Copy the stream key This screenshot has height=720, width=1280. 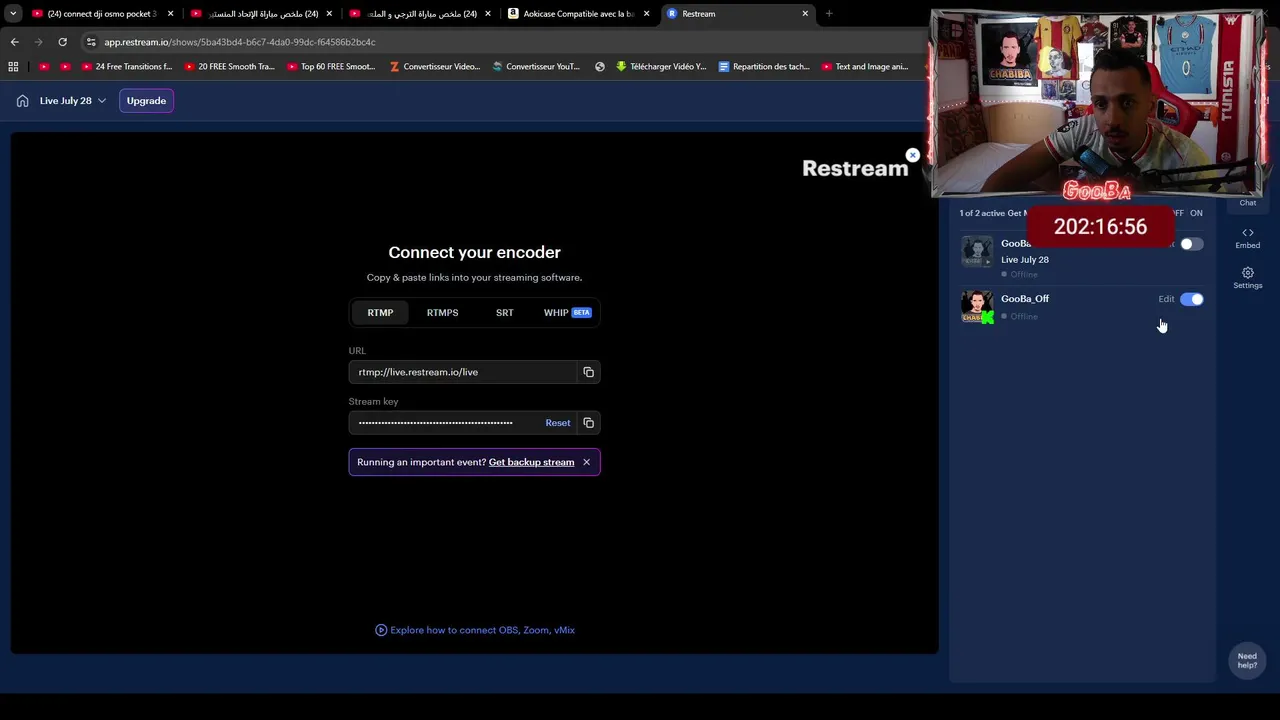pos(588,423)
